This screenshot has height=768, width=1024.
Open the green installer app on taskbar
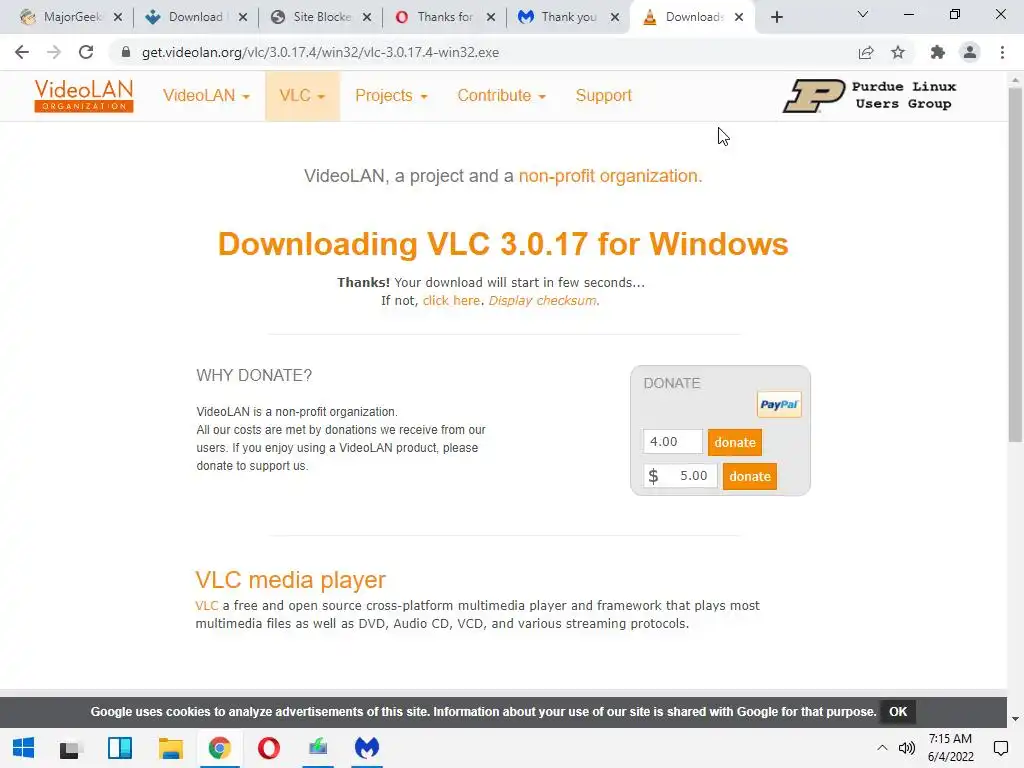click(318, 748)
